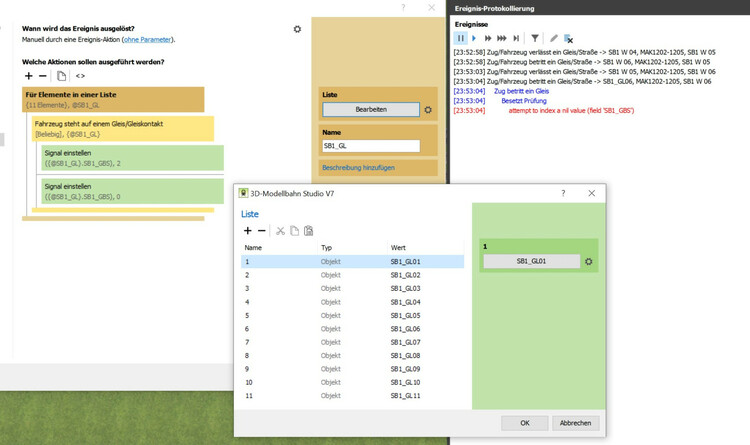Select 'Fahrzeug steht auf einem Gleis' condition
Image resolution: width=750 pixels, height=445 pixels.
(x=123, y=129)
